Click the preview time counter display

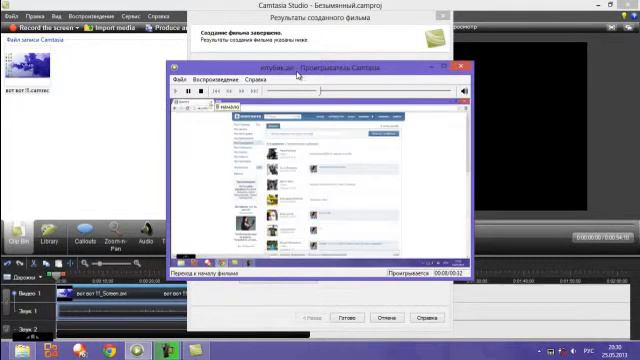602,237
